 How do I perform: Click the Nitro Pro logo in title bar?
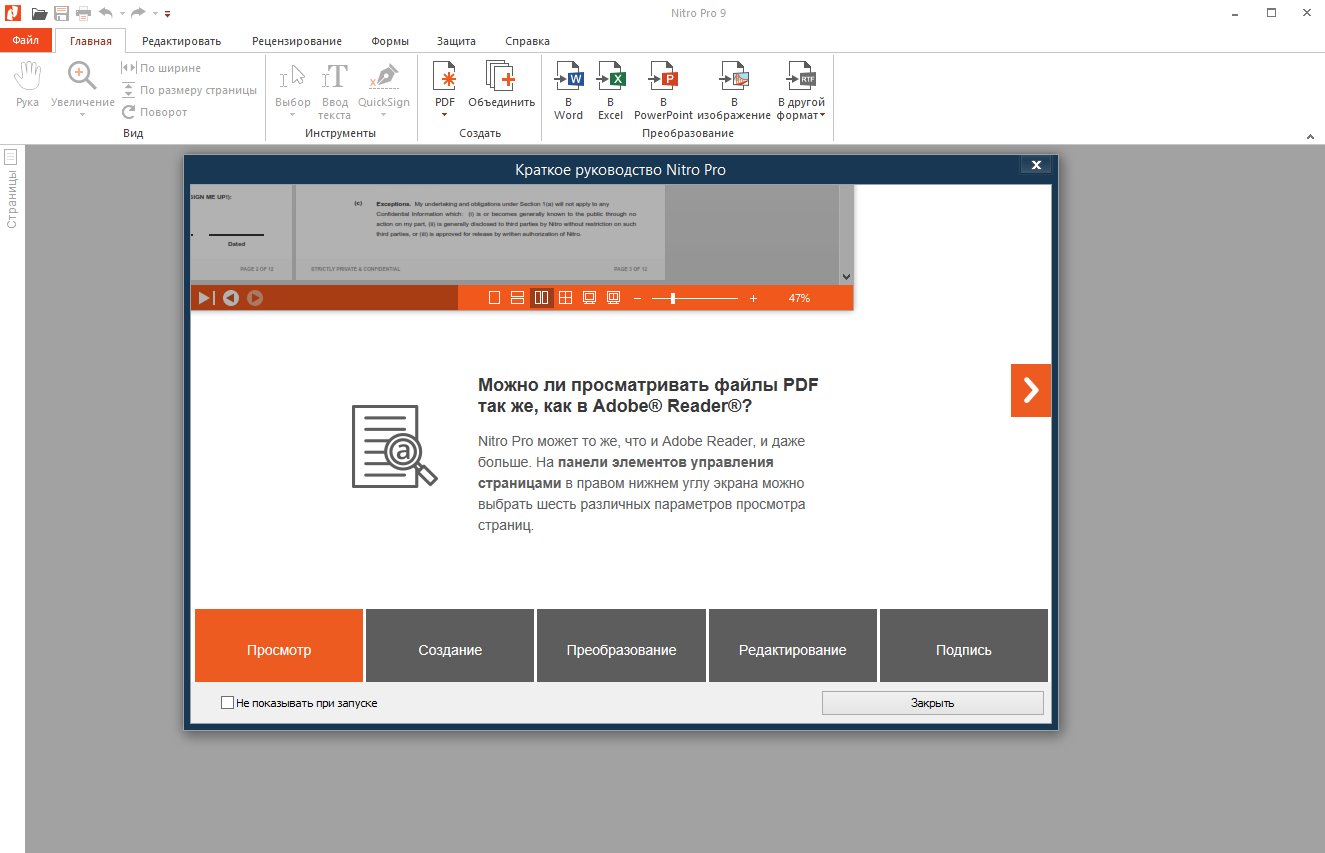pos(11,13)
